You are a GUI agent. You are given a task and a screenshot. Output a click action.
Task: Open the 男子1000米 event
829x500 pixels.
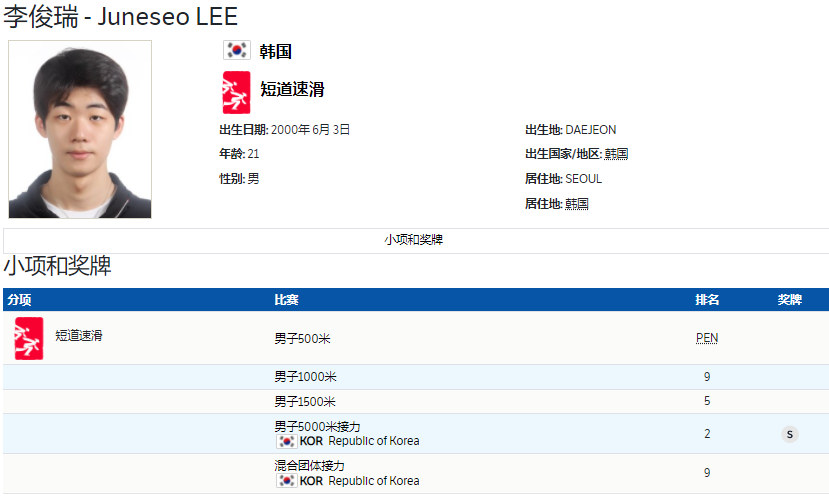coord(305,377)
